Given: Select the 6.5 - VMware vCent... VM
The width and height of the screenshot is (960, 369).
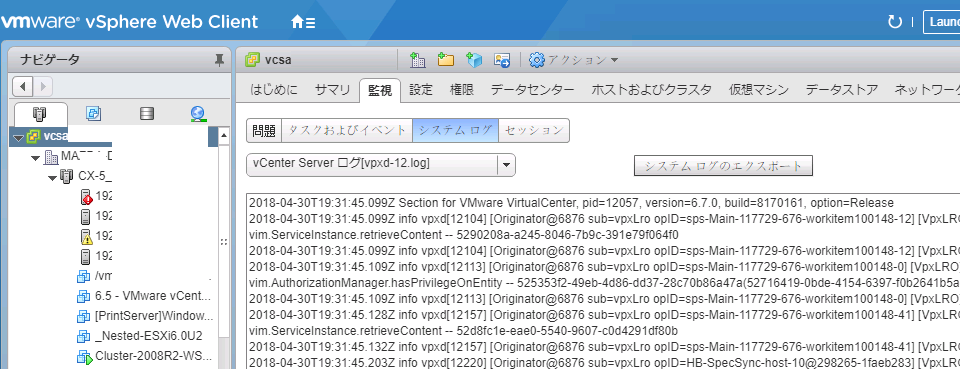Looking at the screenshot, I should [x=144, y=296].
